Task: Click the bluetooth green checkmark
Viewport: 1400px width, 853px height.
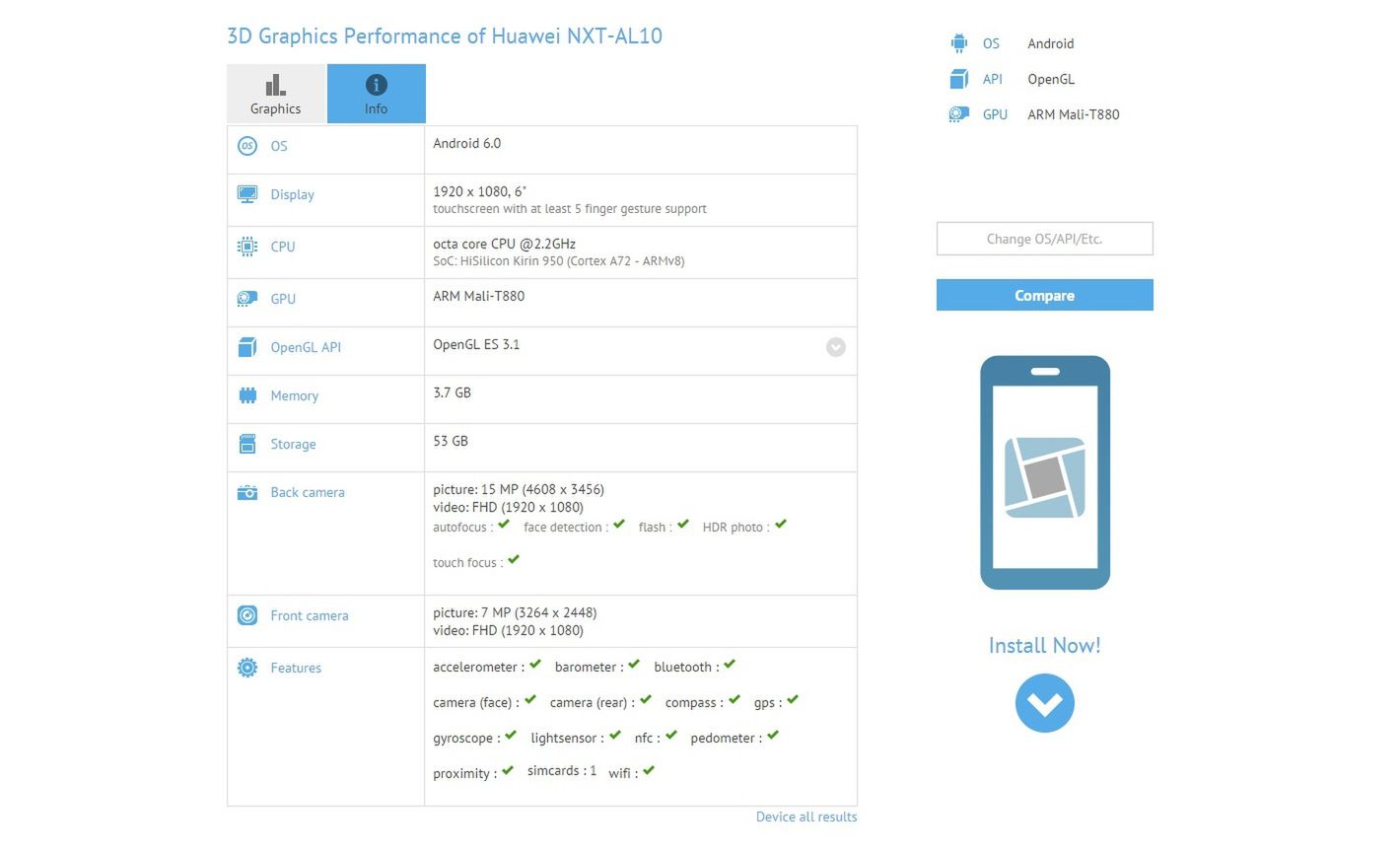Action: pos(730,665)
